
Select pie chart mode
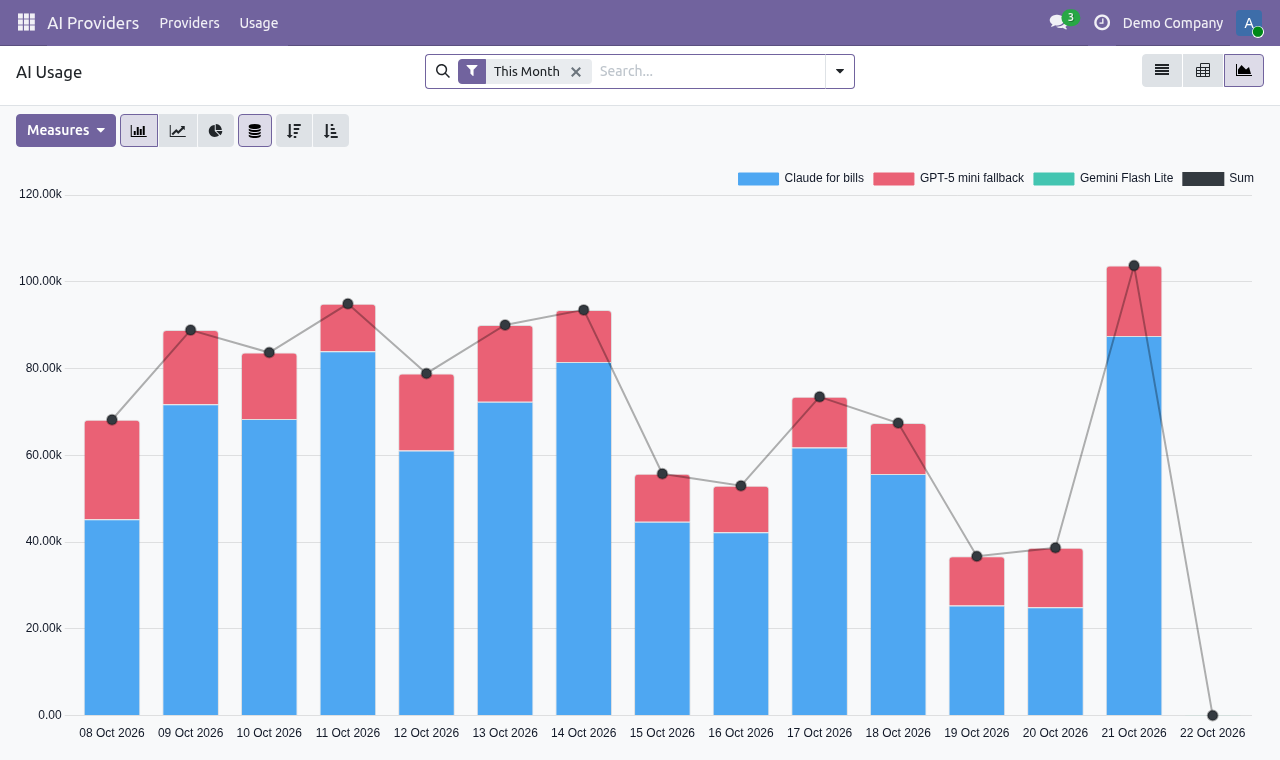215,130
